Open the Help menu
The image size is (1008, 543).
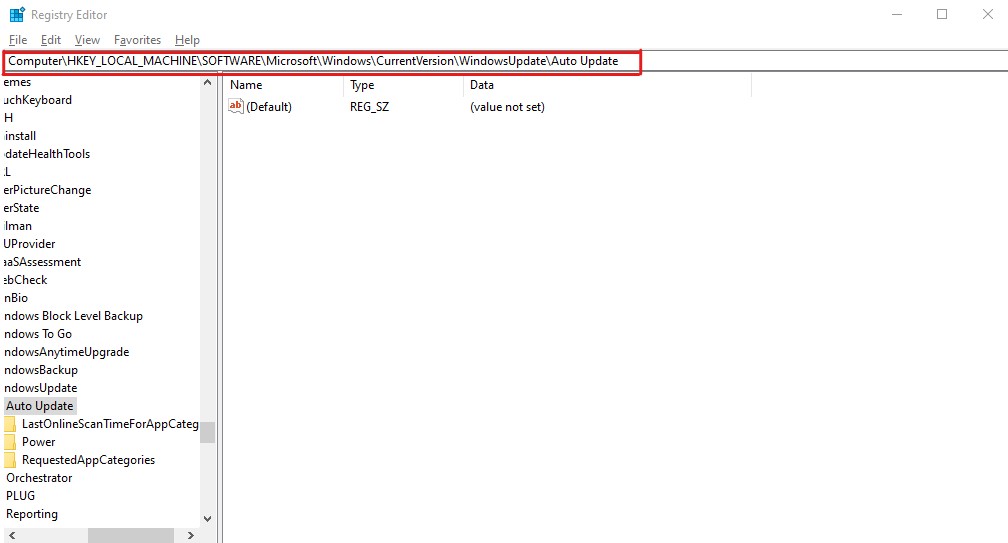(x=187, y=40)
